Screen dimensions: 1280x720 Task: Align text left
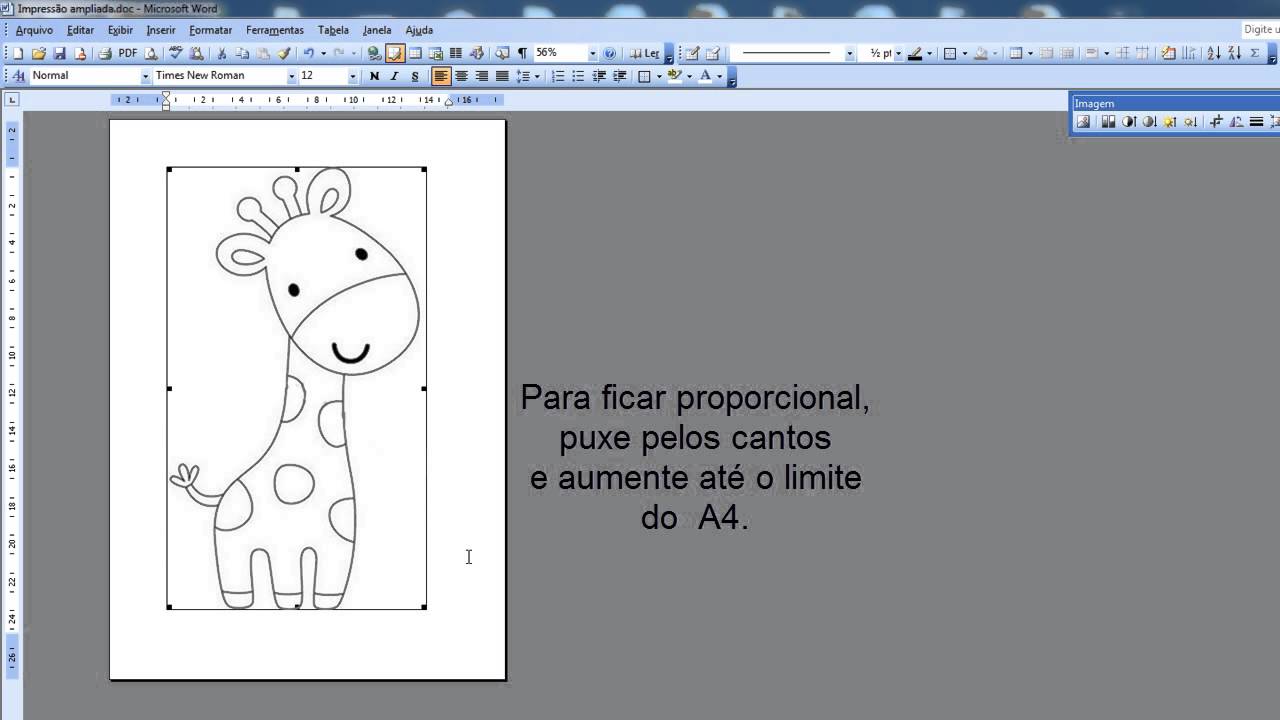click(x=441, y=76)
